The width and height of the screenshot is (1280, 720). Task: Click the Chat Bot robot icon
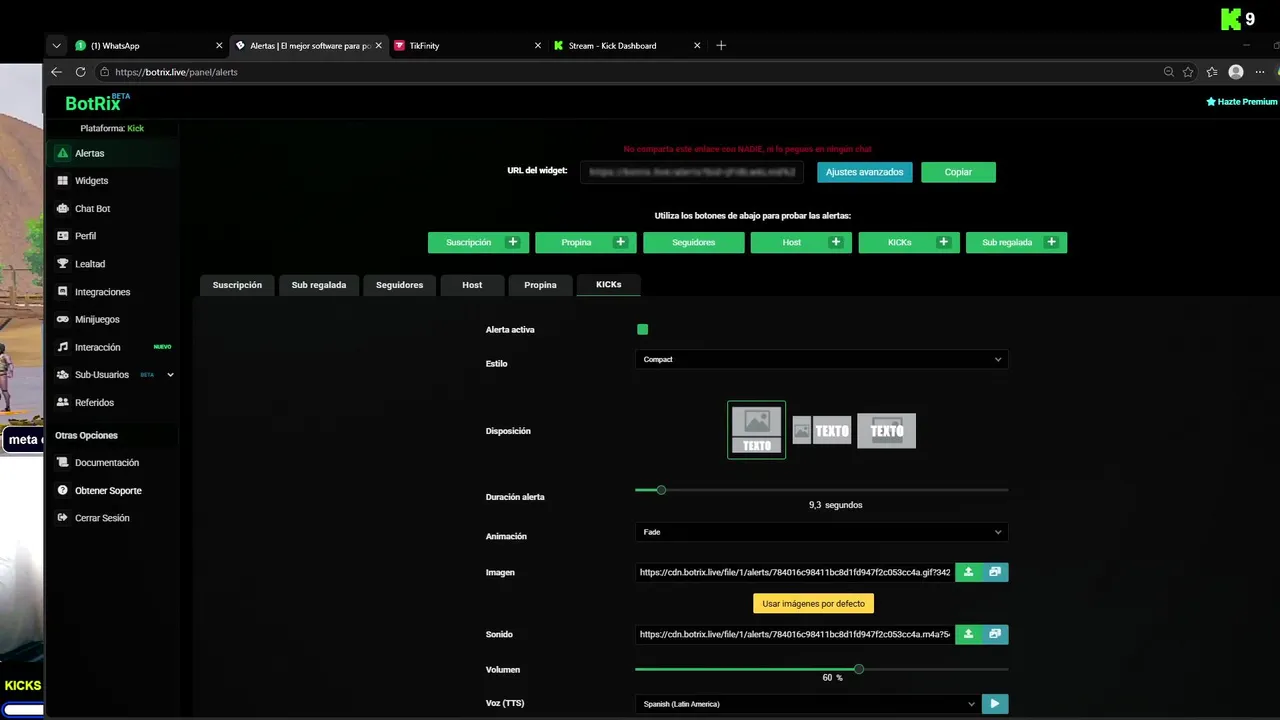63,208
